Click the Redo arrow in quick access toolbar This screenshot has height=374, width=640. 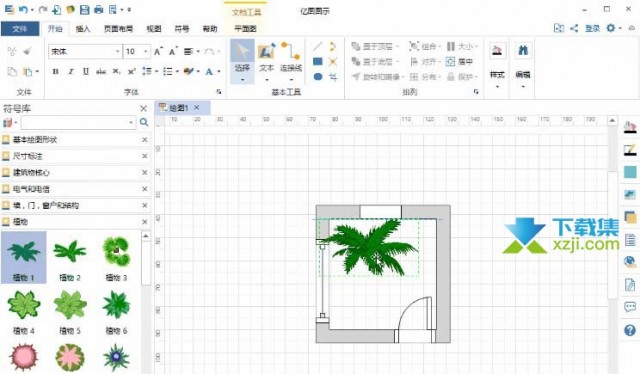pos(42,9)
